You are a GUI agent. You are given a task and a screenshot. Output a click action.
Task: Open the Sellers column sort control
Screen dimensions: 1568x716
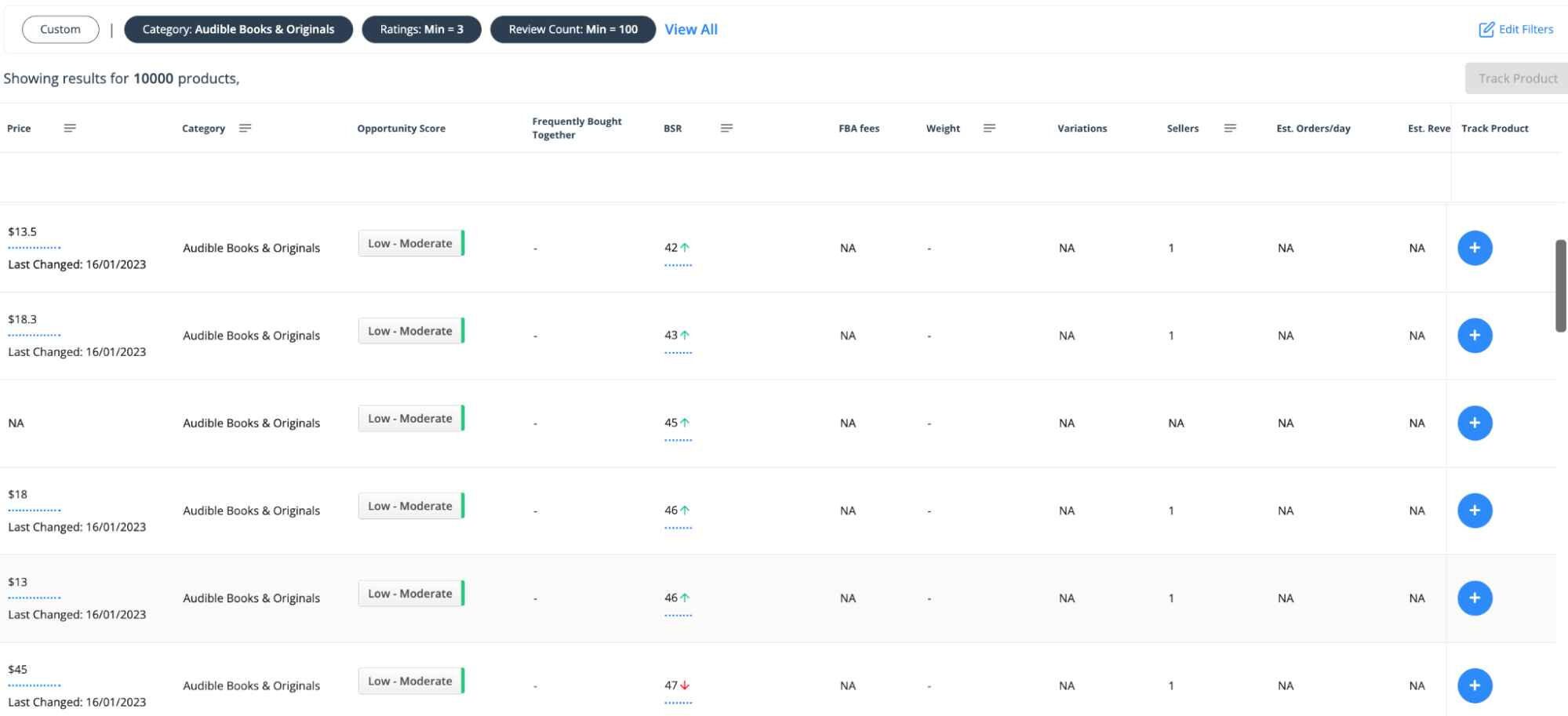(1230, 128)
